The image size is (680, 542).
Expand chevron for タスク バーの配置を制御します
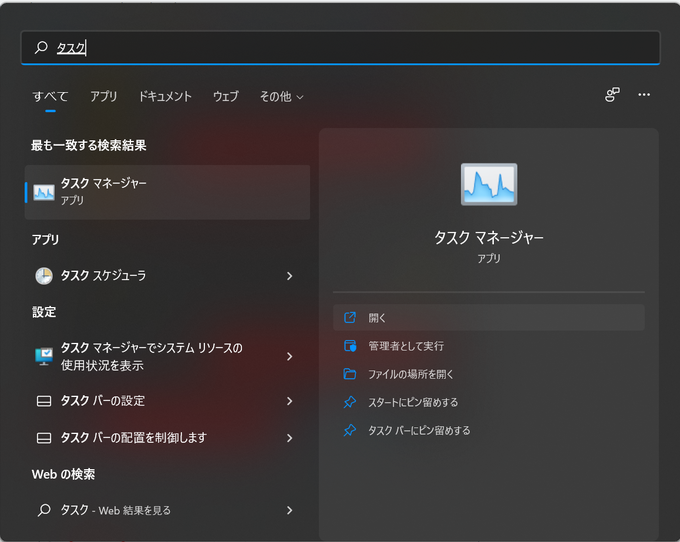pyautogui.click(x=289, y=438)
